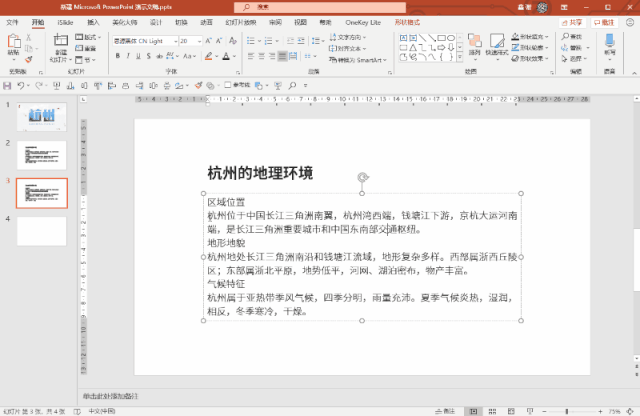Apply strikethrough to the text
This screenshot has width=640, height=416.
(x=159, y=56)
